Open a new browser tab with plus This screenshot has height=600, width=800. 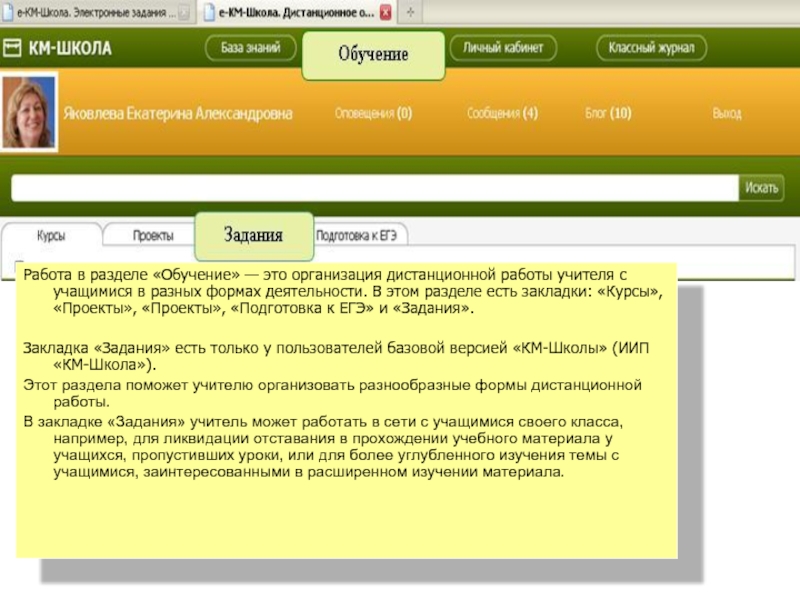click(410, 12)
